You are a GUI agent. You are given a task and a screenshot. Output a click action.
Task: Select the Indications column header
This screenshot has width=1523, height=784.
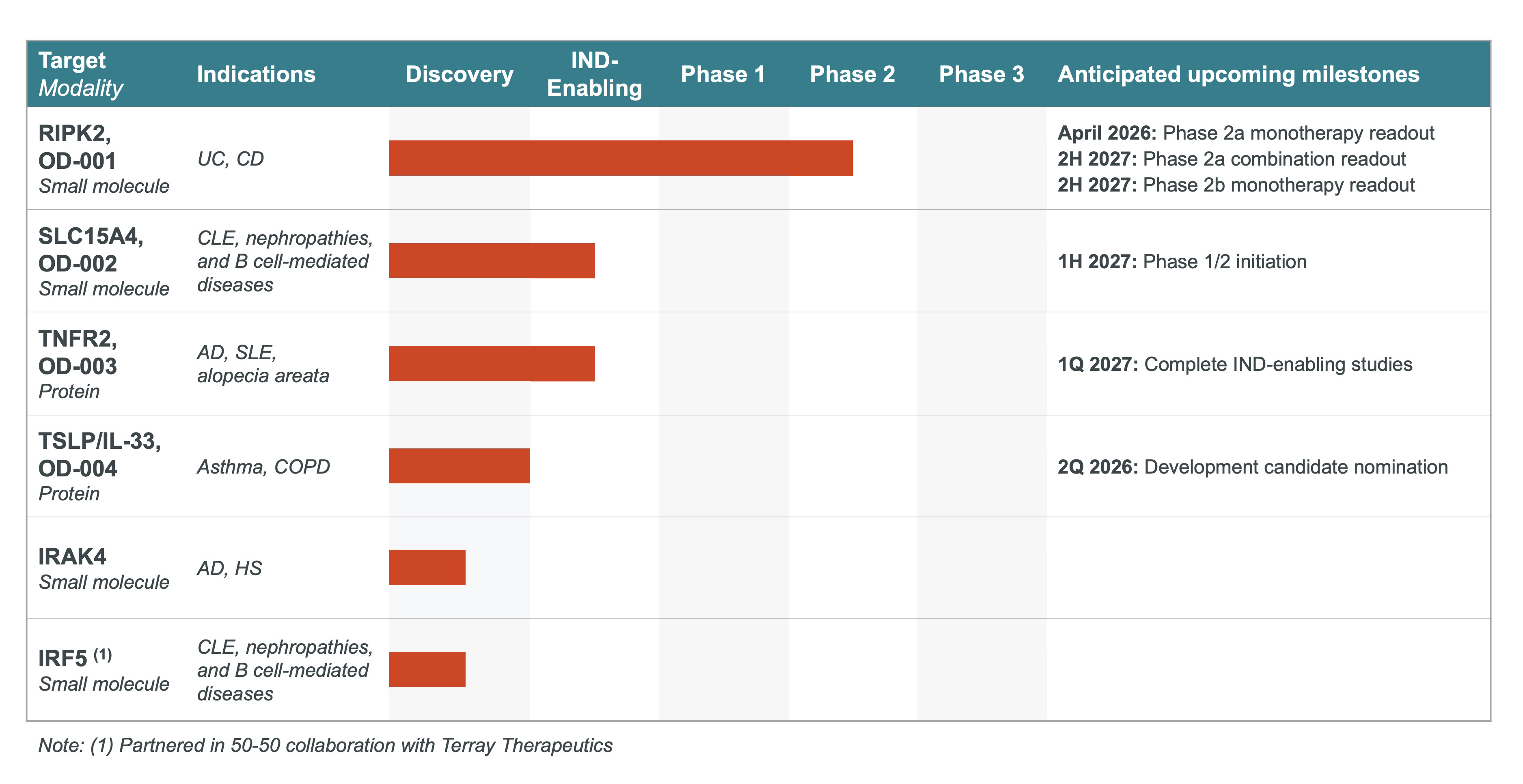[256, 74]
